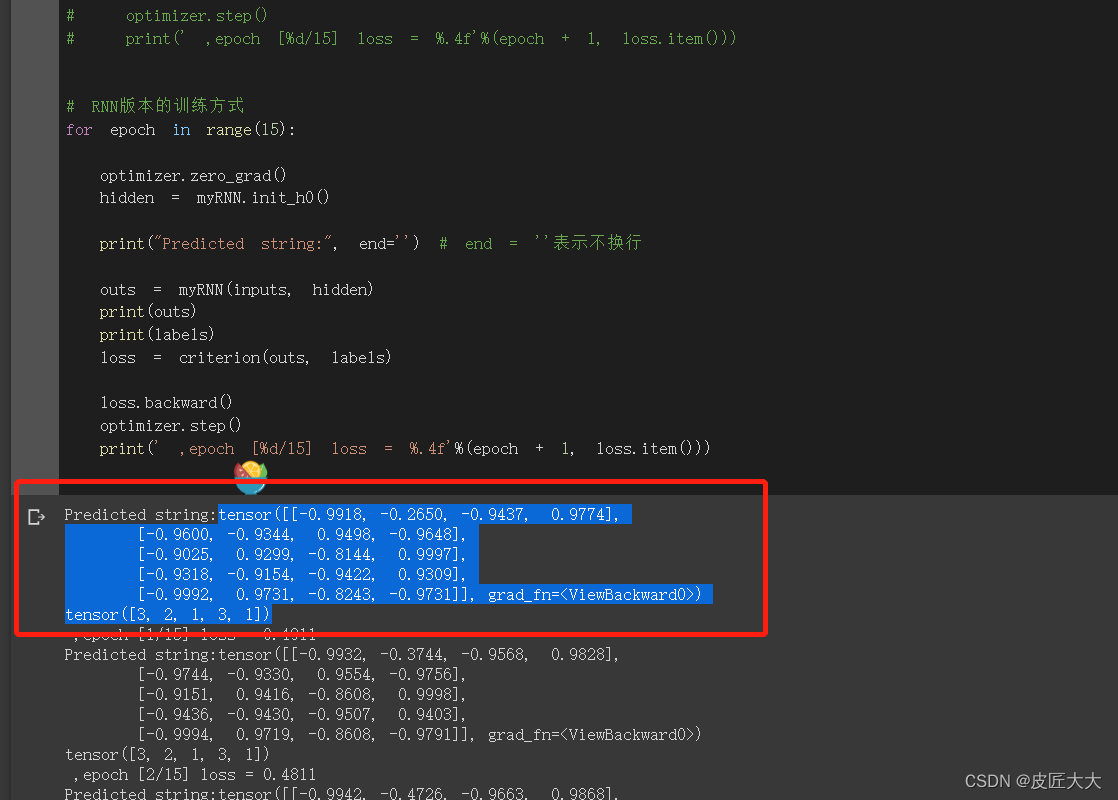Click the ', epoch [2/15] loss = 0.4811' output line
Viewport: 1118px width, 800px height.
[194, 774]
